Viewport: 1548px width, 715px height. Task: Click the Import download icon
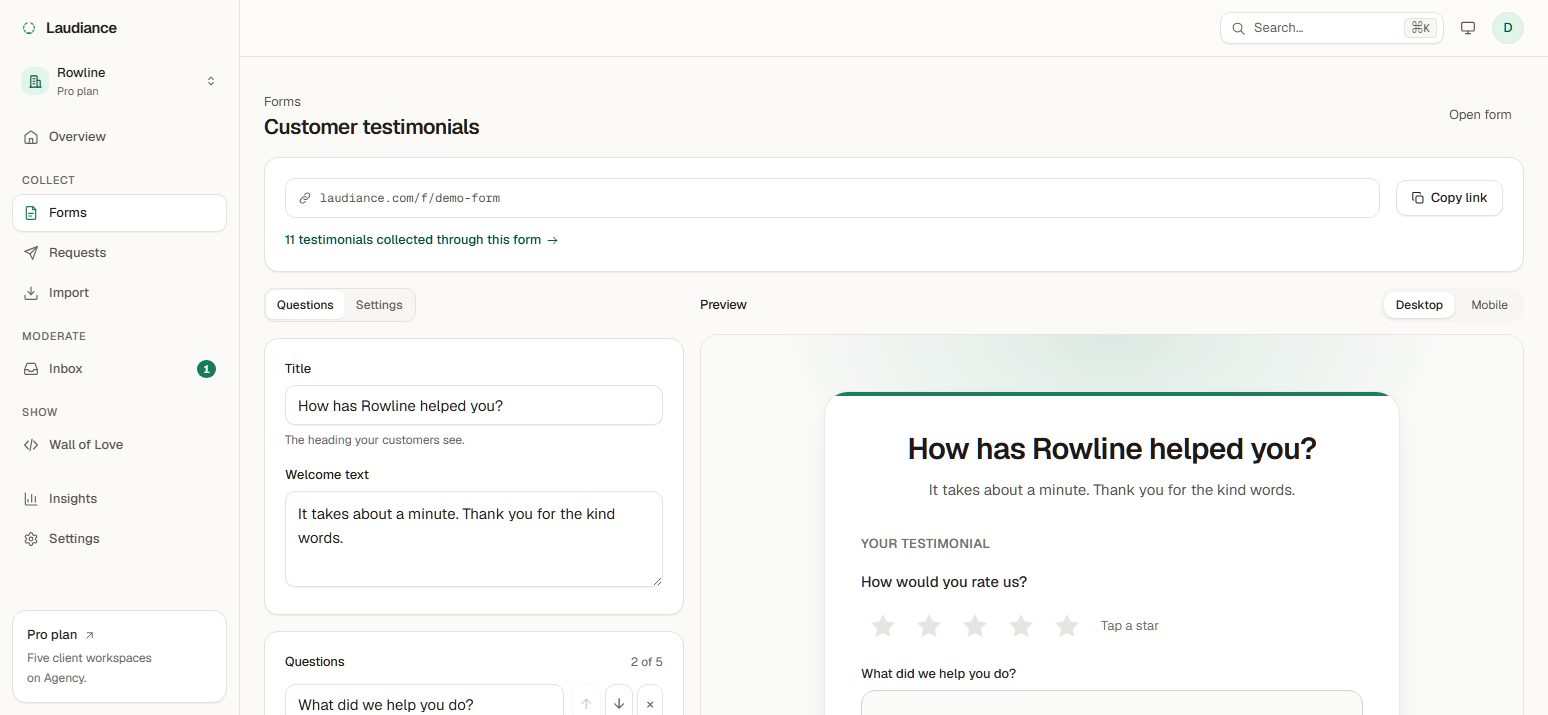pyautogui.click(x=31, y=293)
